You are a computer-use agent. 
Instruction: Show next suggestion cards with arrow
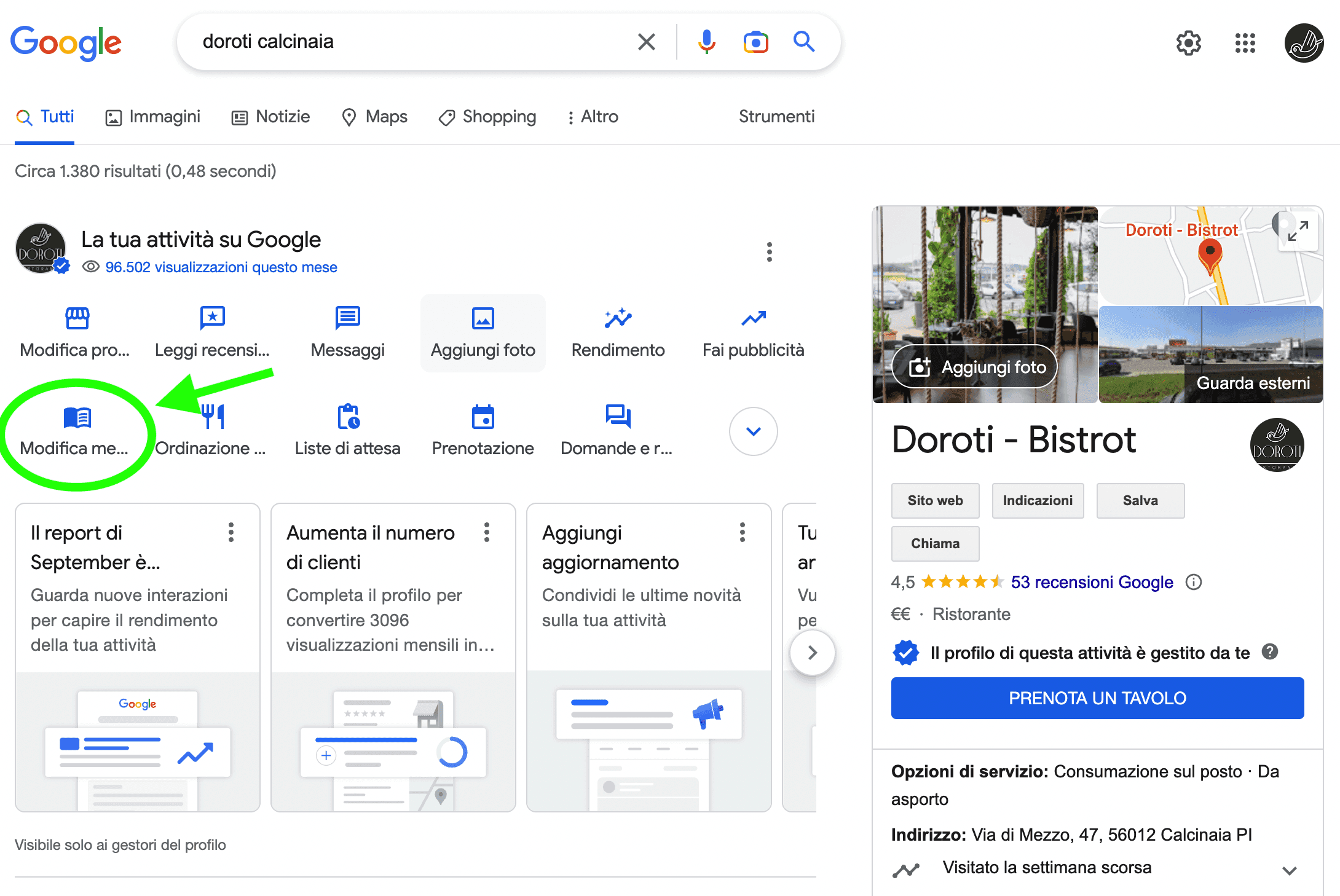click(813, 653)
